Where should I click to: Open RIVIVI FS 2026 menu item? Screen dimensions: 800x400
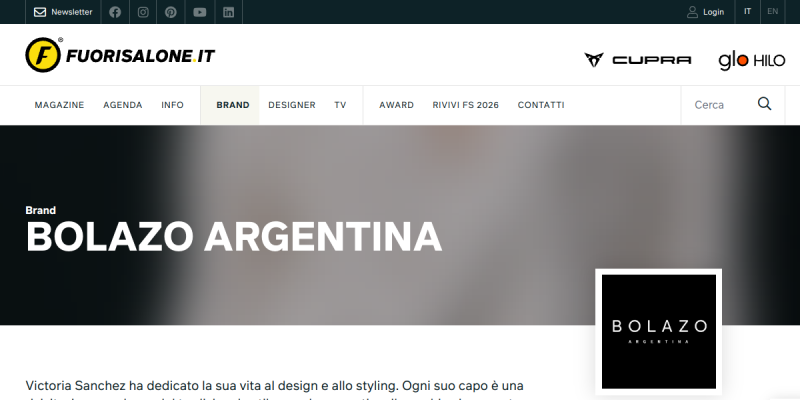point(466,105)
